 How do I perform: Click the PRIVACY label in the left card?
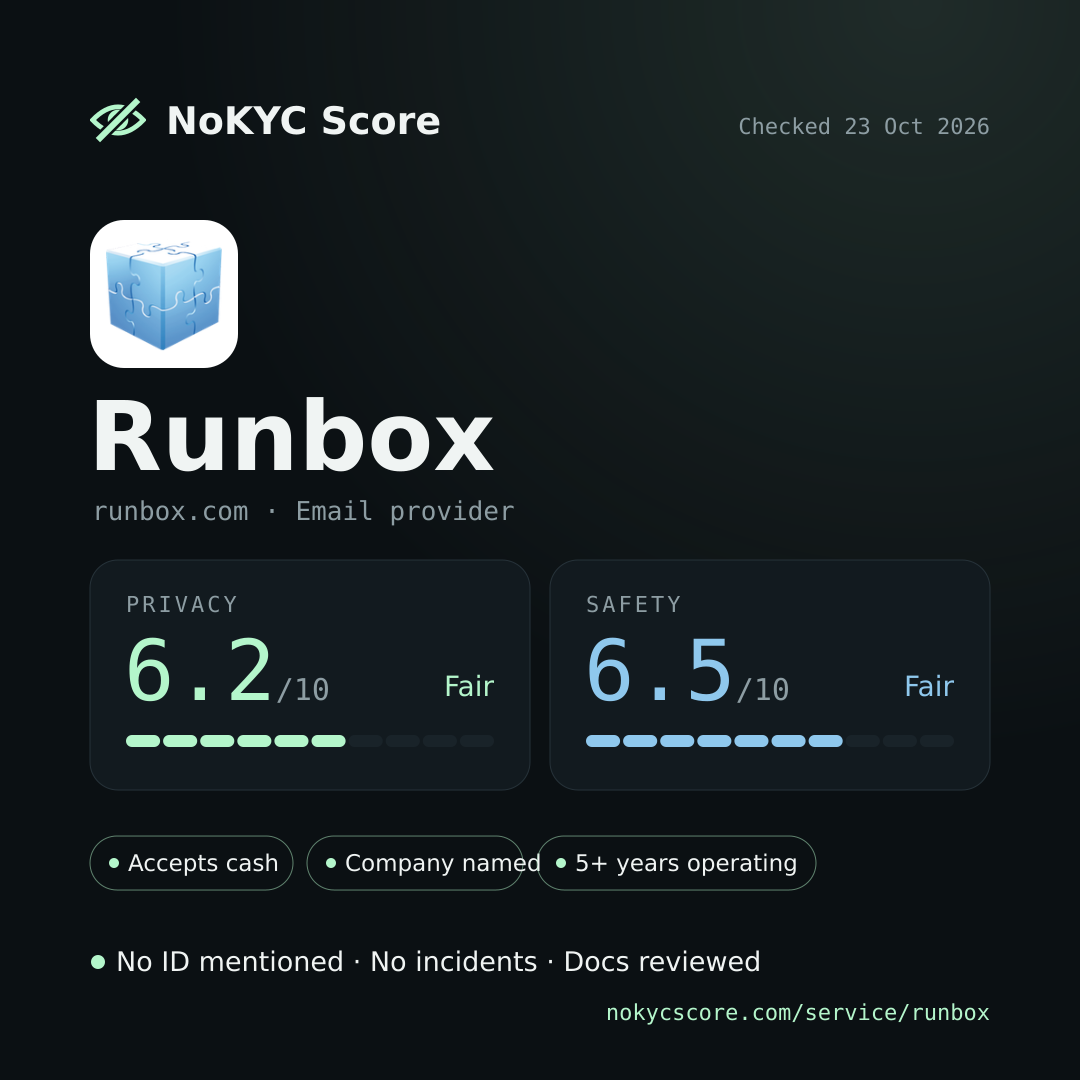[182, 605]
